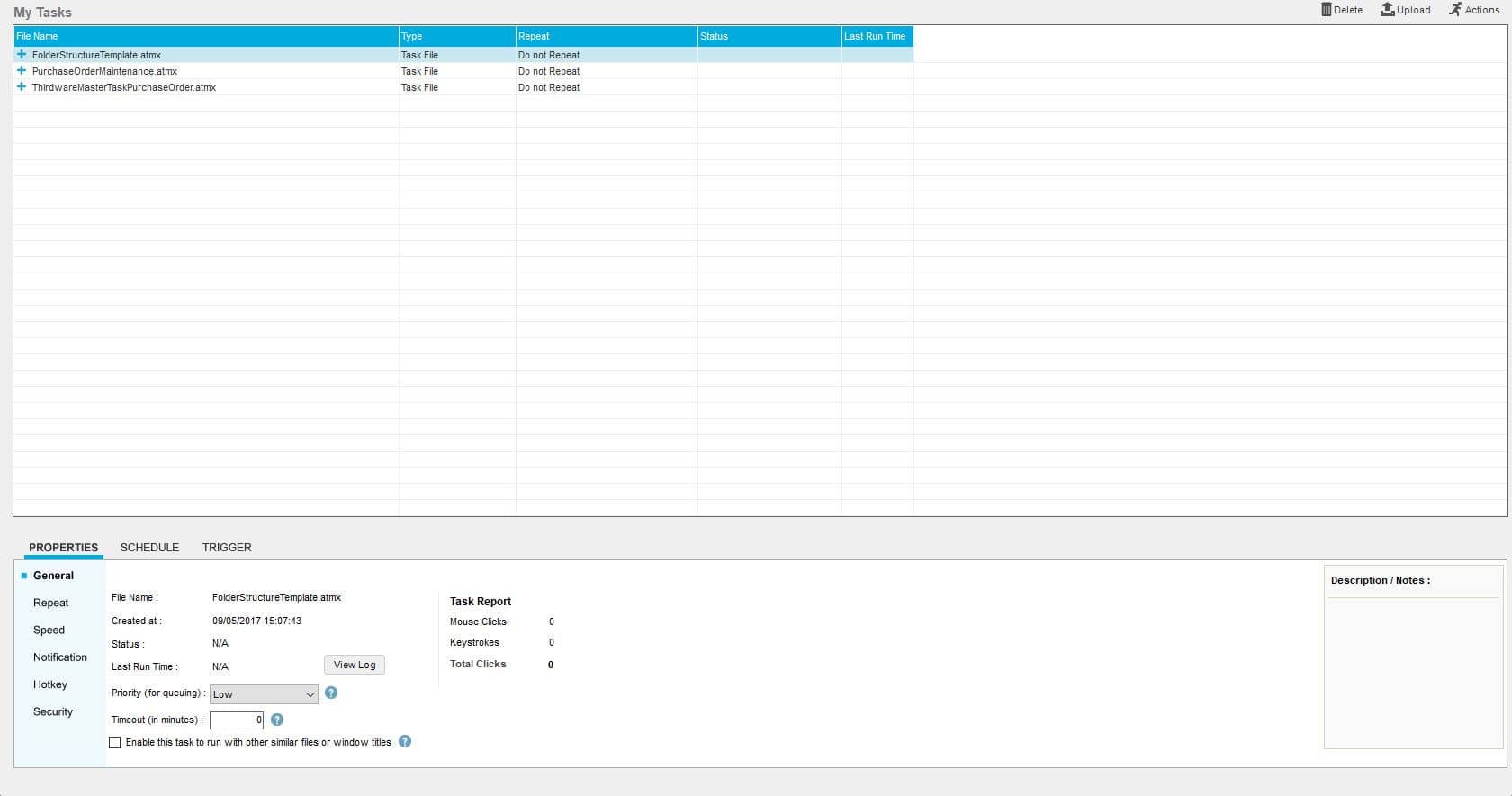Screen dimensions: 1512x796
Task: Click Task File type of PurchaseOrderMaintenance row
Action: tap(419, 71)
